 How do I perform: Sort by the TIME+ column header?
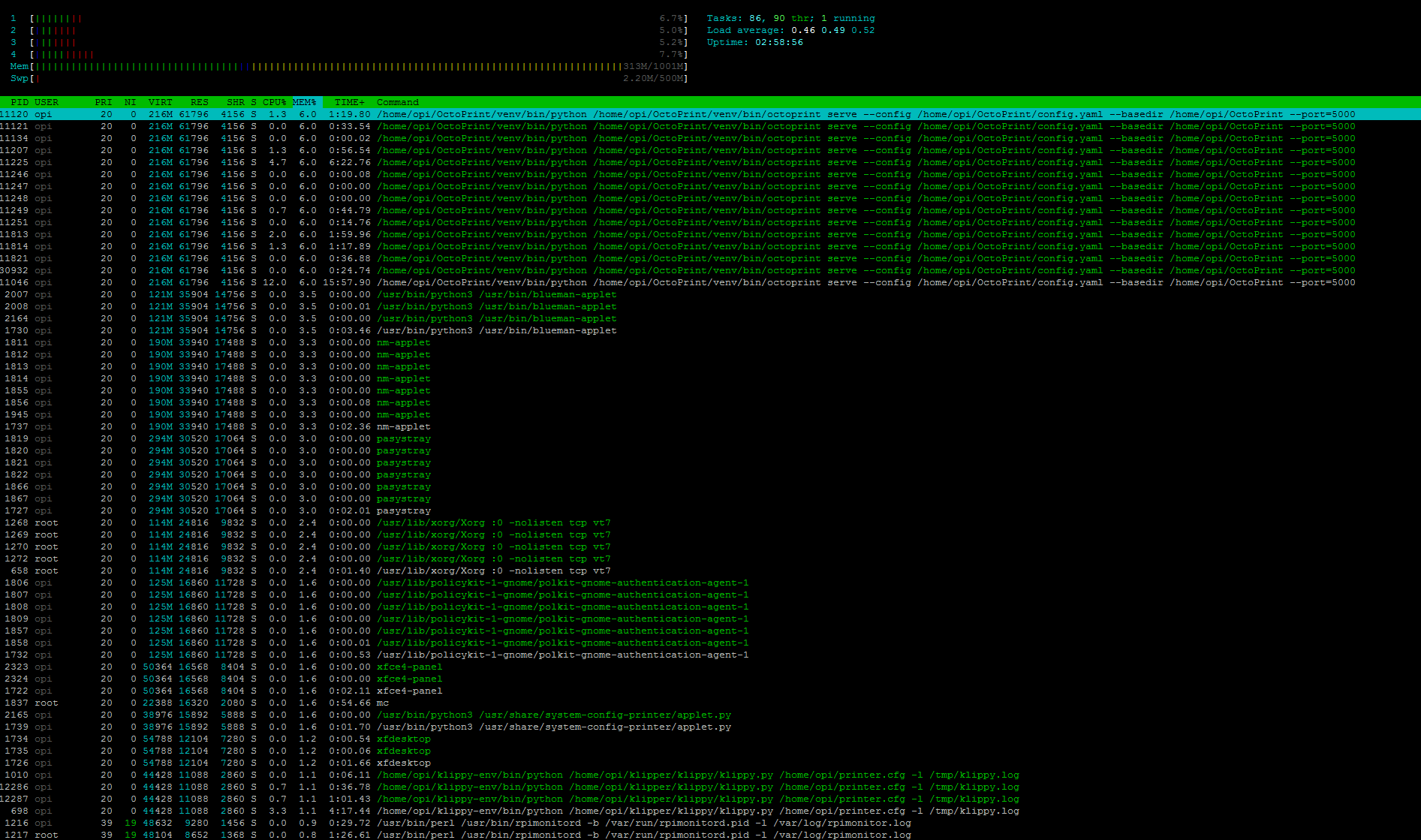[x=350, y=102]
